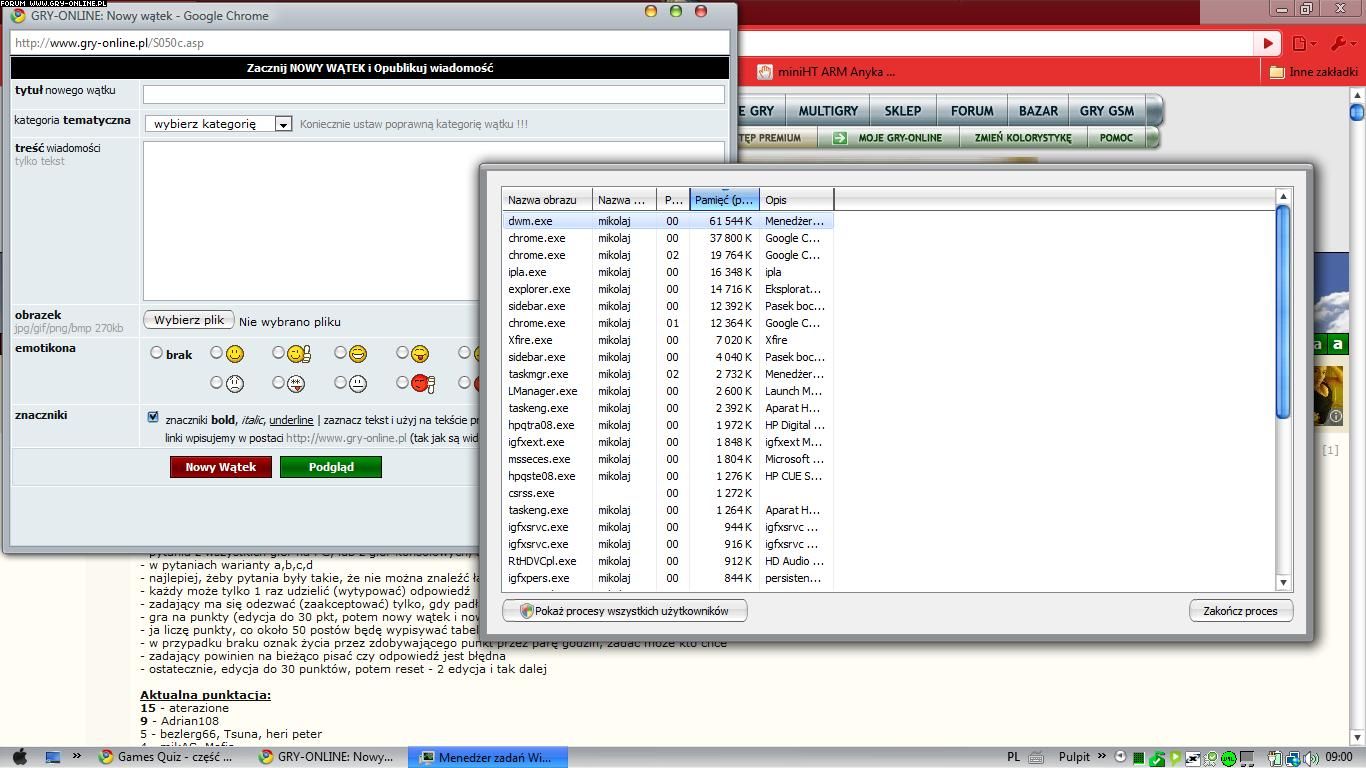Viewport: 1366px width, 768px height.
Task: Sort by 'Opis' column header
Action: pos(796,200)
